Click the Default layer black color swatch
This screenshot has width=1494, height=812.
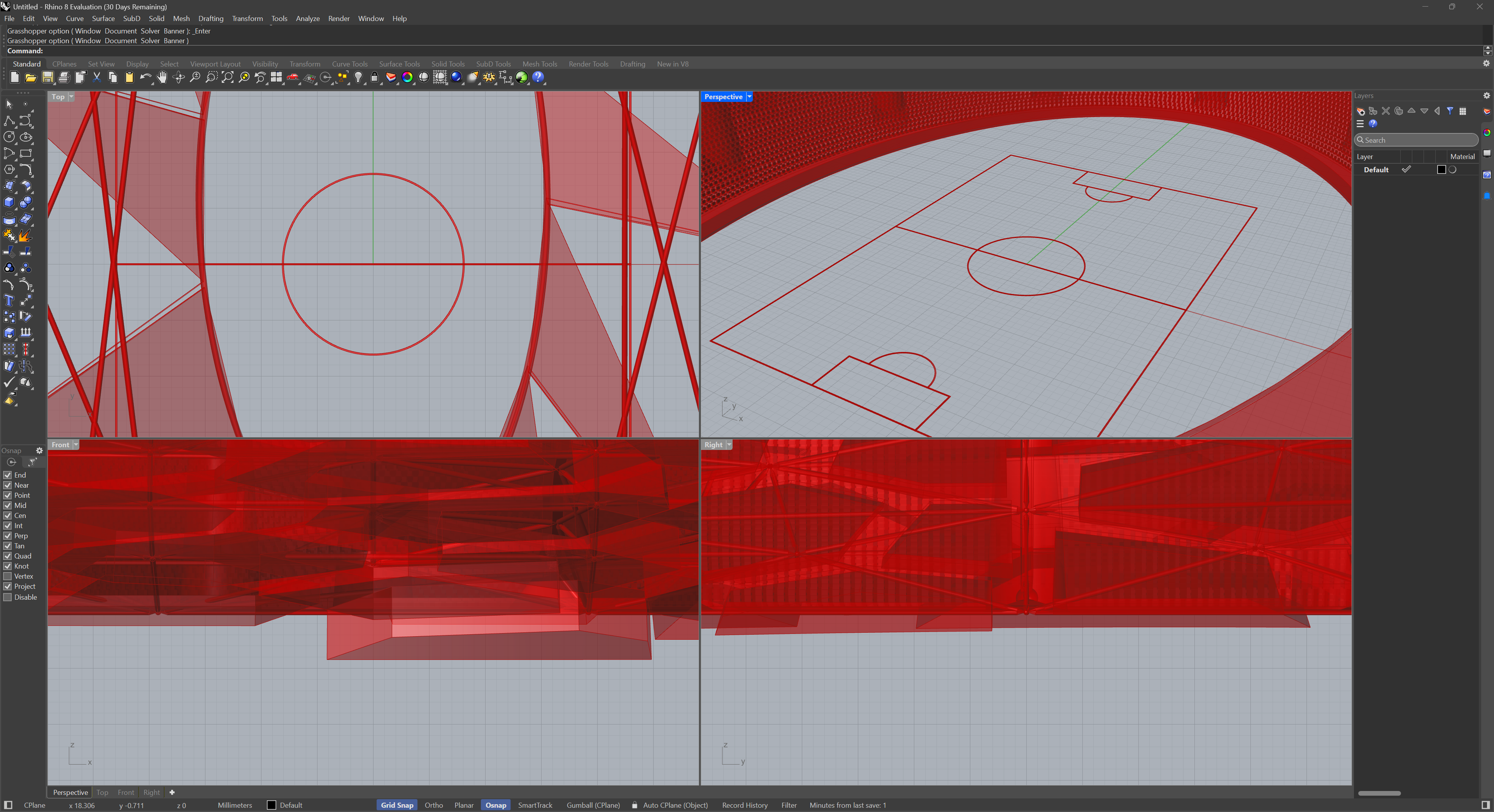[x=1441, y=170]
